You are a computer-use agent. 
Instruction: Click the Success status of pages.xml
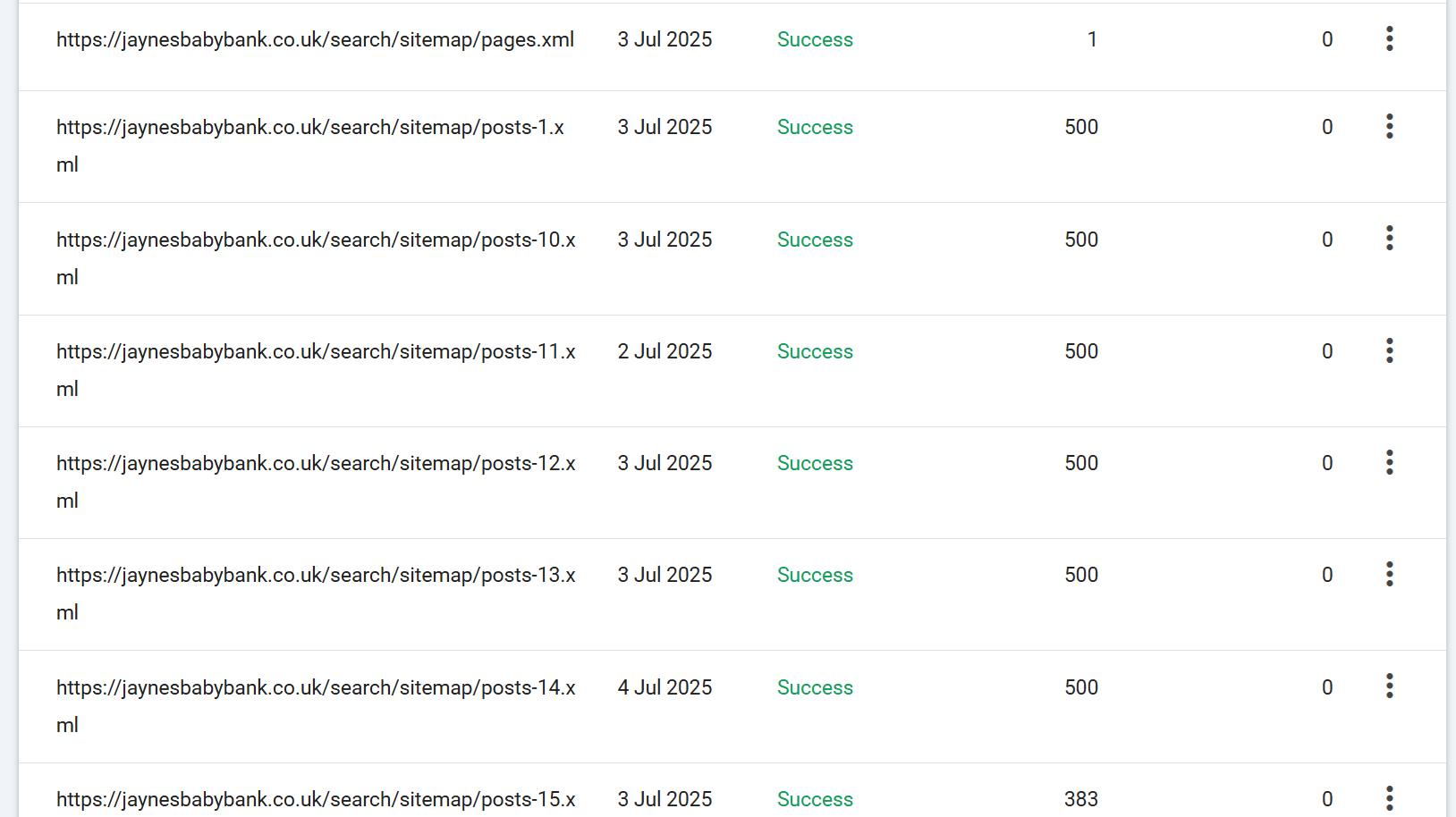(x=815, y=39)
